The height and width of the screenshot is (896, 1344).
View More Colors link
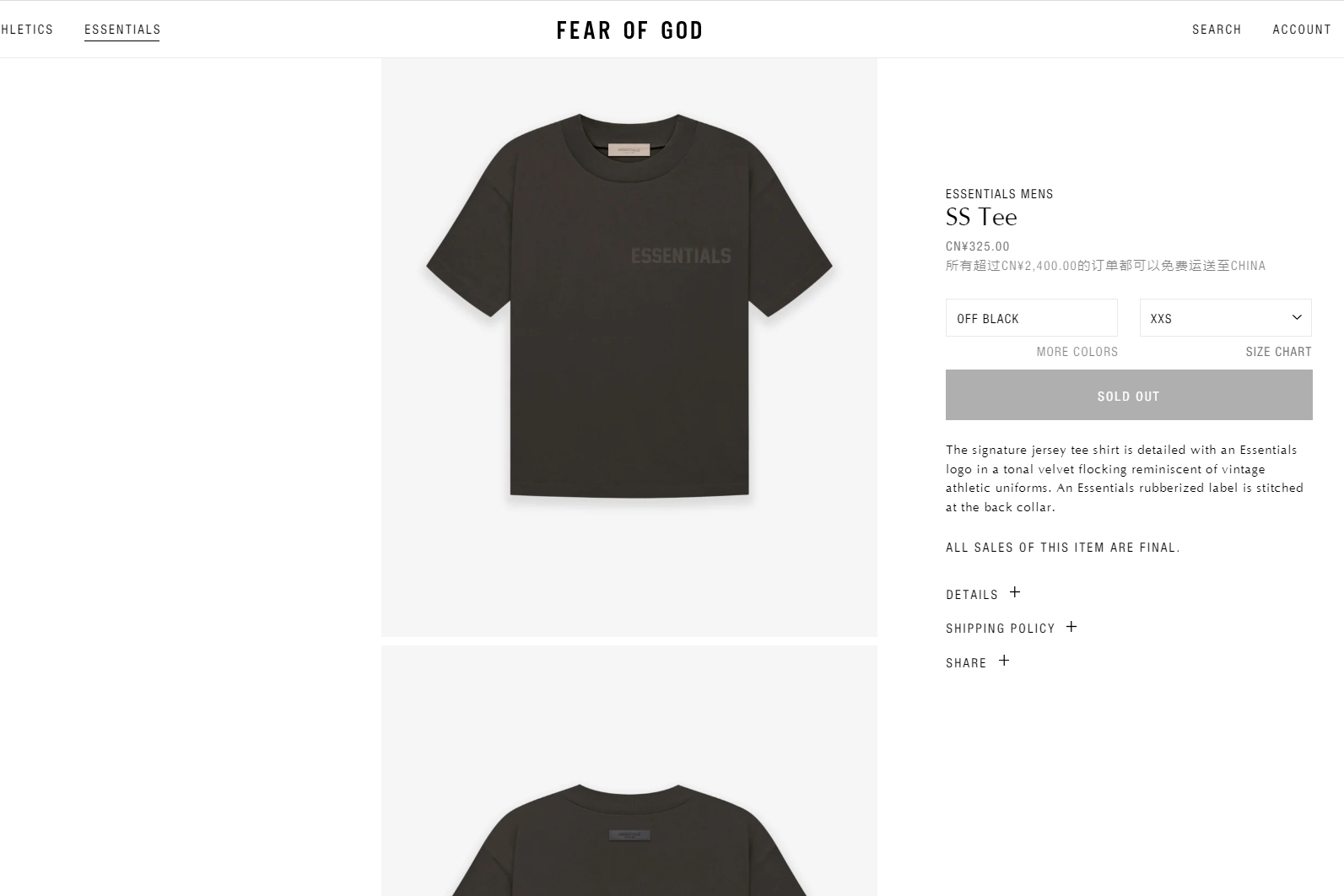click(1077, 352)
